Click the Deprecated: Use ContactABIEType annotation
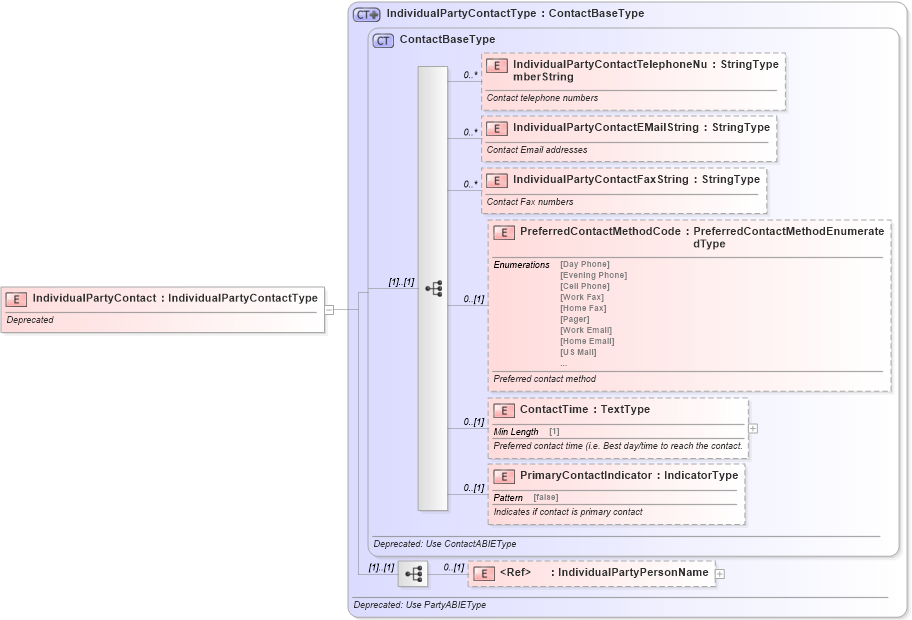This screenshot has height=620, width=912. [444, 543]
